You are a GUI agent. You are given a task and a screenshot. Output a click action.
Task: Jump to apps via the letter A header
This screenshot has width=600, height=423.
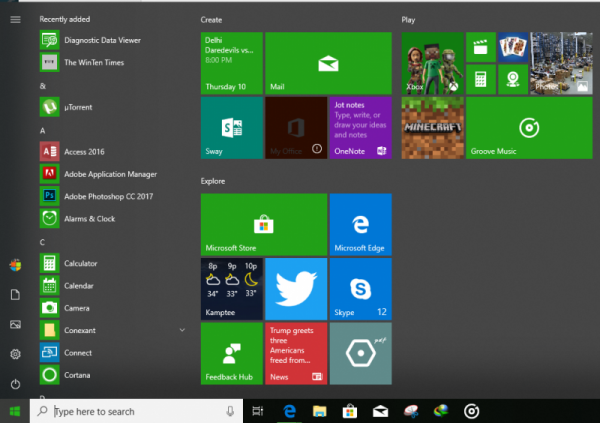tap(43, 131)
